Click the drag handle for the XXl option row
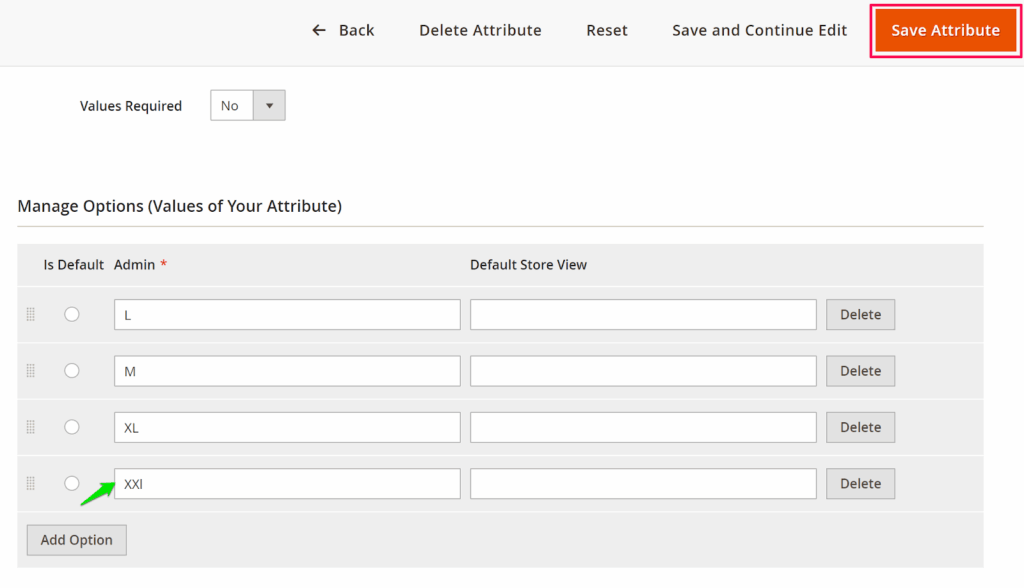 [30, 483]
